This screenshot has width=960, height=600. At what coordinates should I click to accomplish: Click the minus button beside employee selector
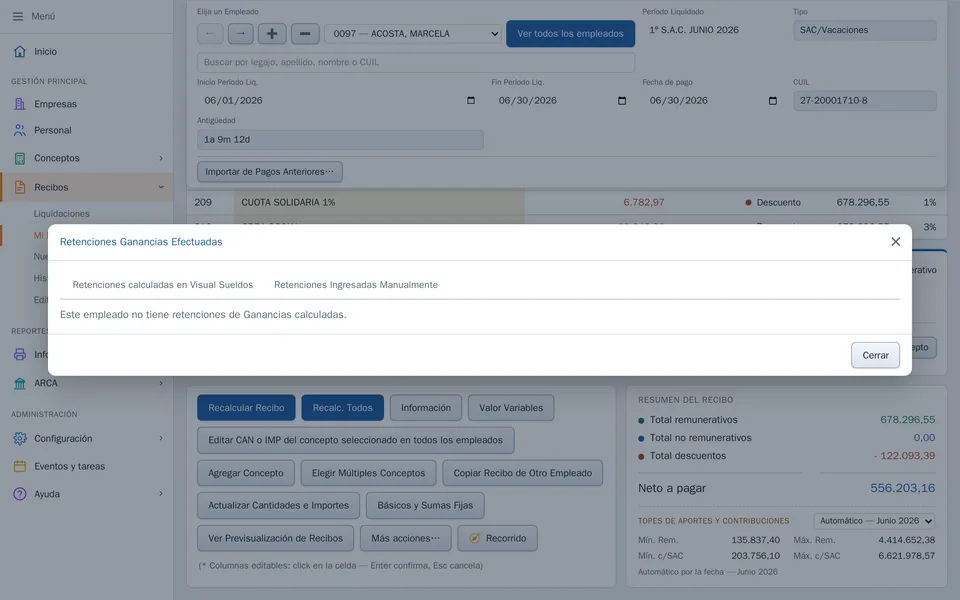305,34
